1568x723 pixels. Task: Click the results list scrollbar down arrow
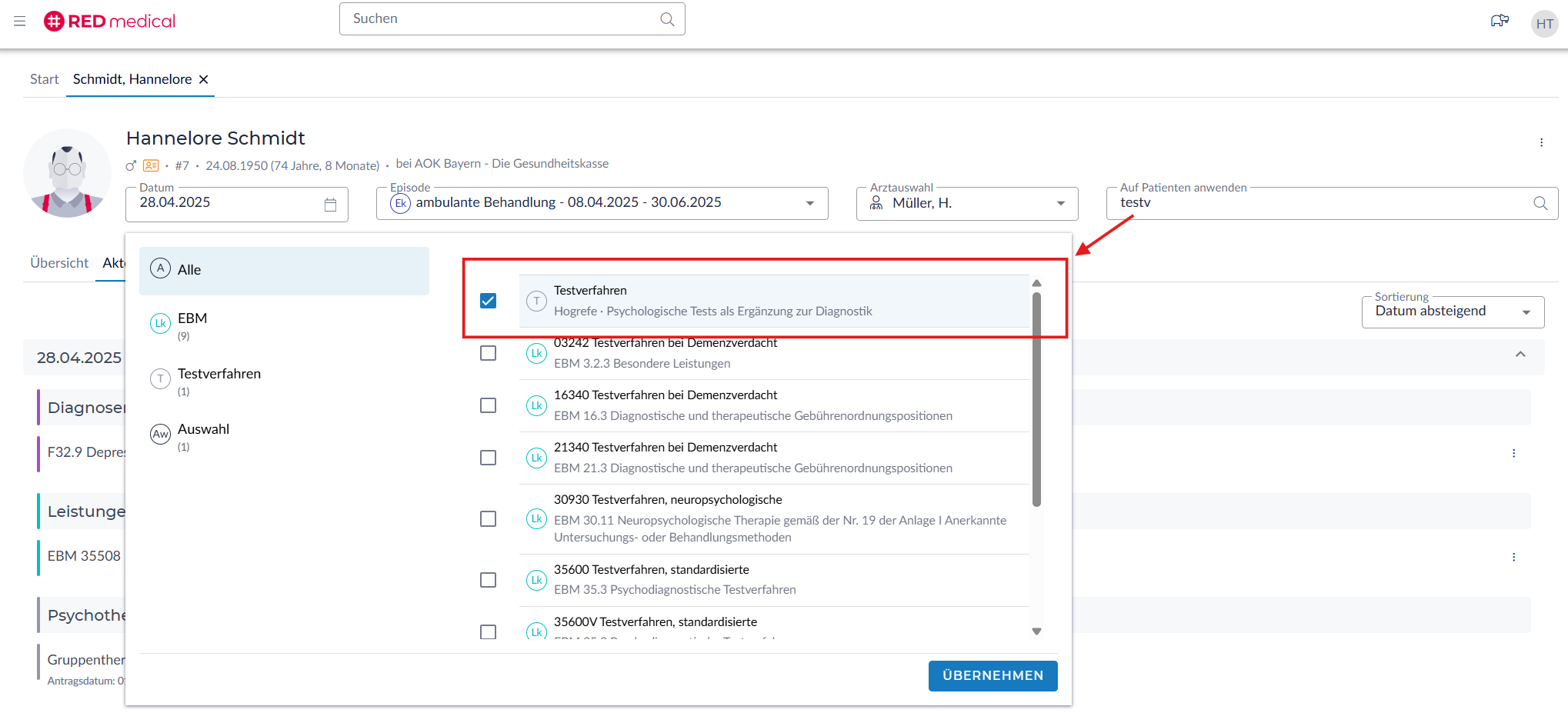[1036, 631]
